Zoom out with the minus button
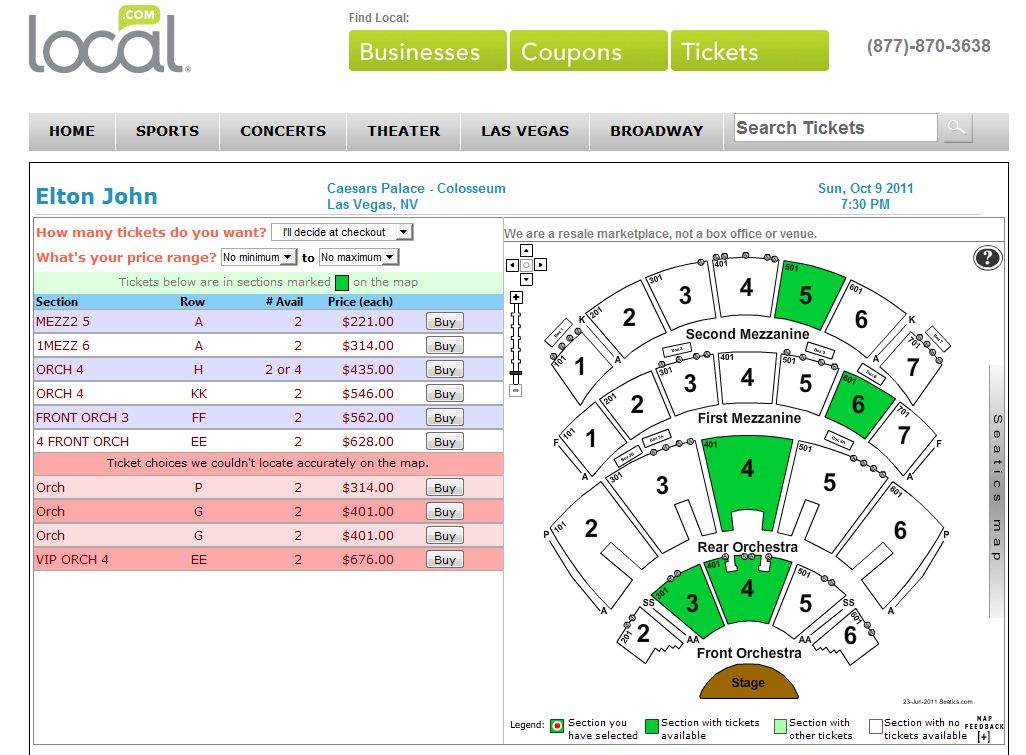The width and height of the screenshot is (1026, 755). (x=516, y=391)
